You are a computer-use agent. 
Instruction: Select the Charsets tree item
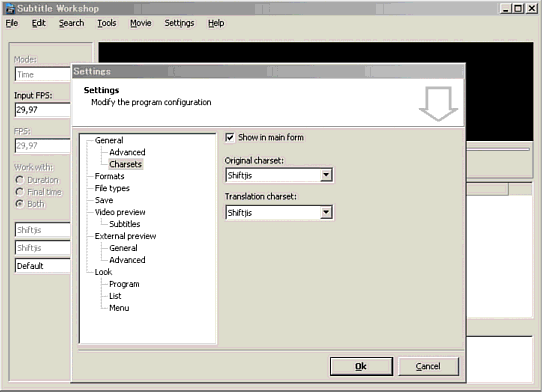click(x=125, y=164)
